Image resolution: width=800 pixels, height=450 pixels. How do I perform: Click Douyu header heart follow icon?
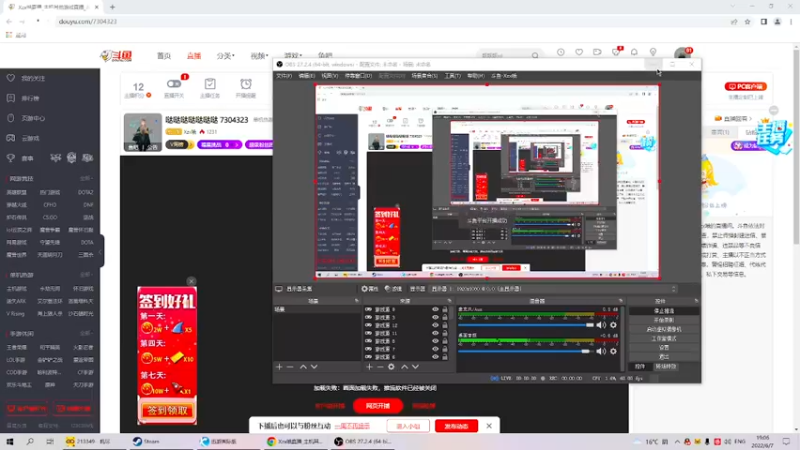(x=579, y=52)
